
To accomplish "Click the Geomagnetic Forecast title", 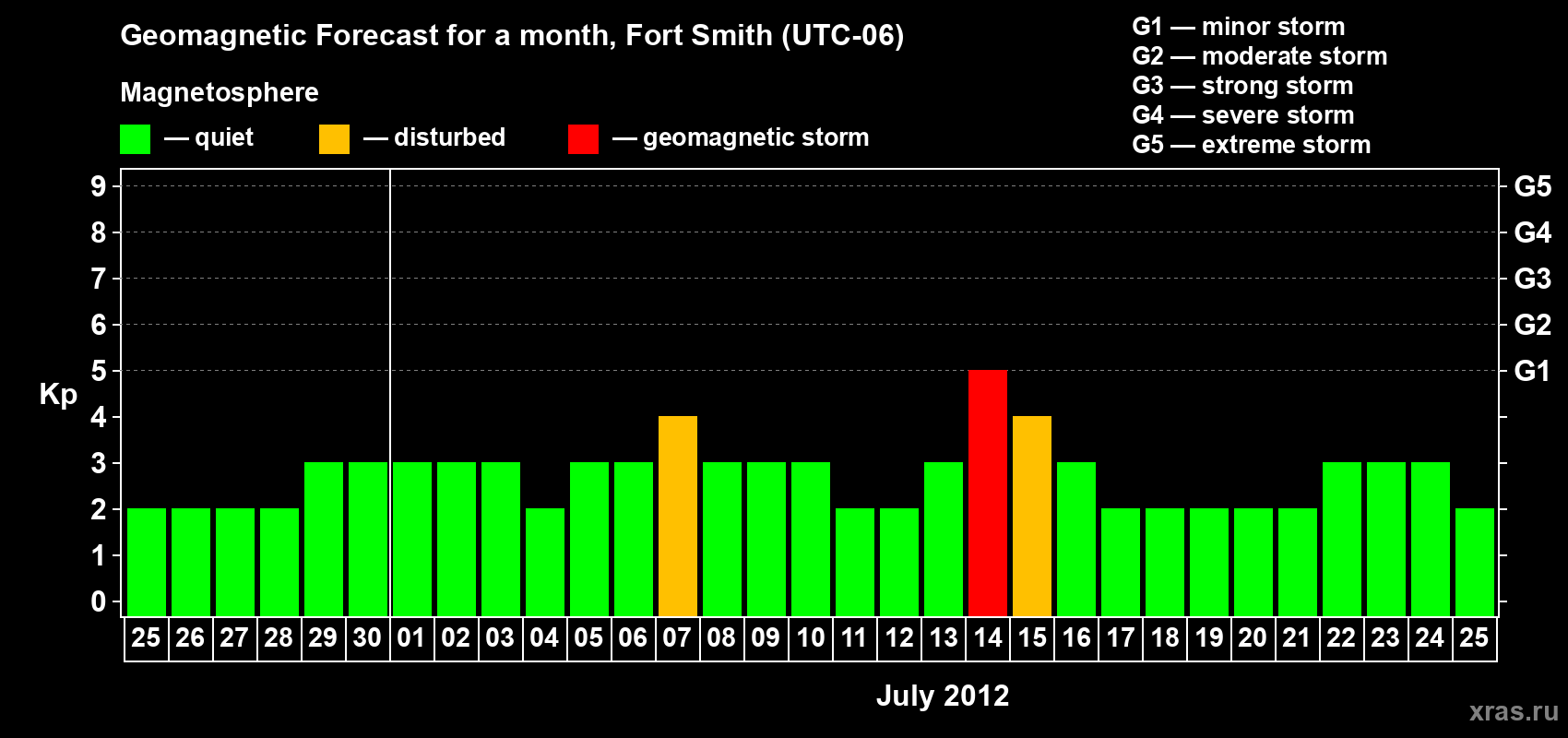I will (x=512, y=35).
